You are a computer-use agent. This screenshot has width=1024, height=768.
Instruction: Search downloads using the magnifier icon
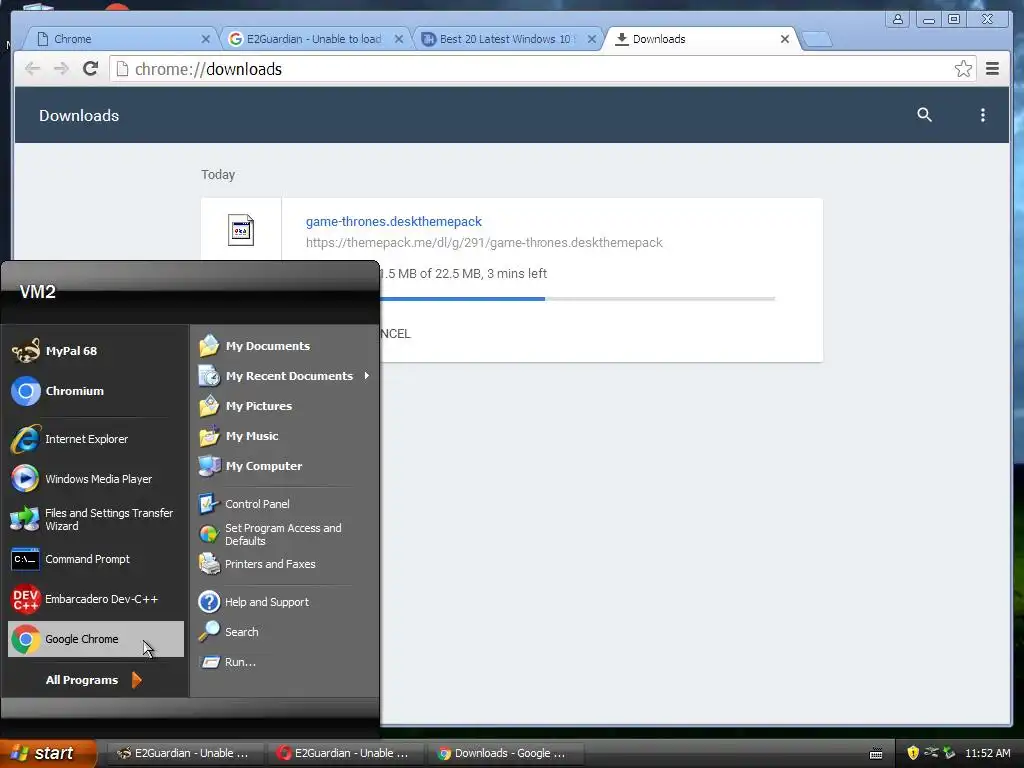point(923,115)
